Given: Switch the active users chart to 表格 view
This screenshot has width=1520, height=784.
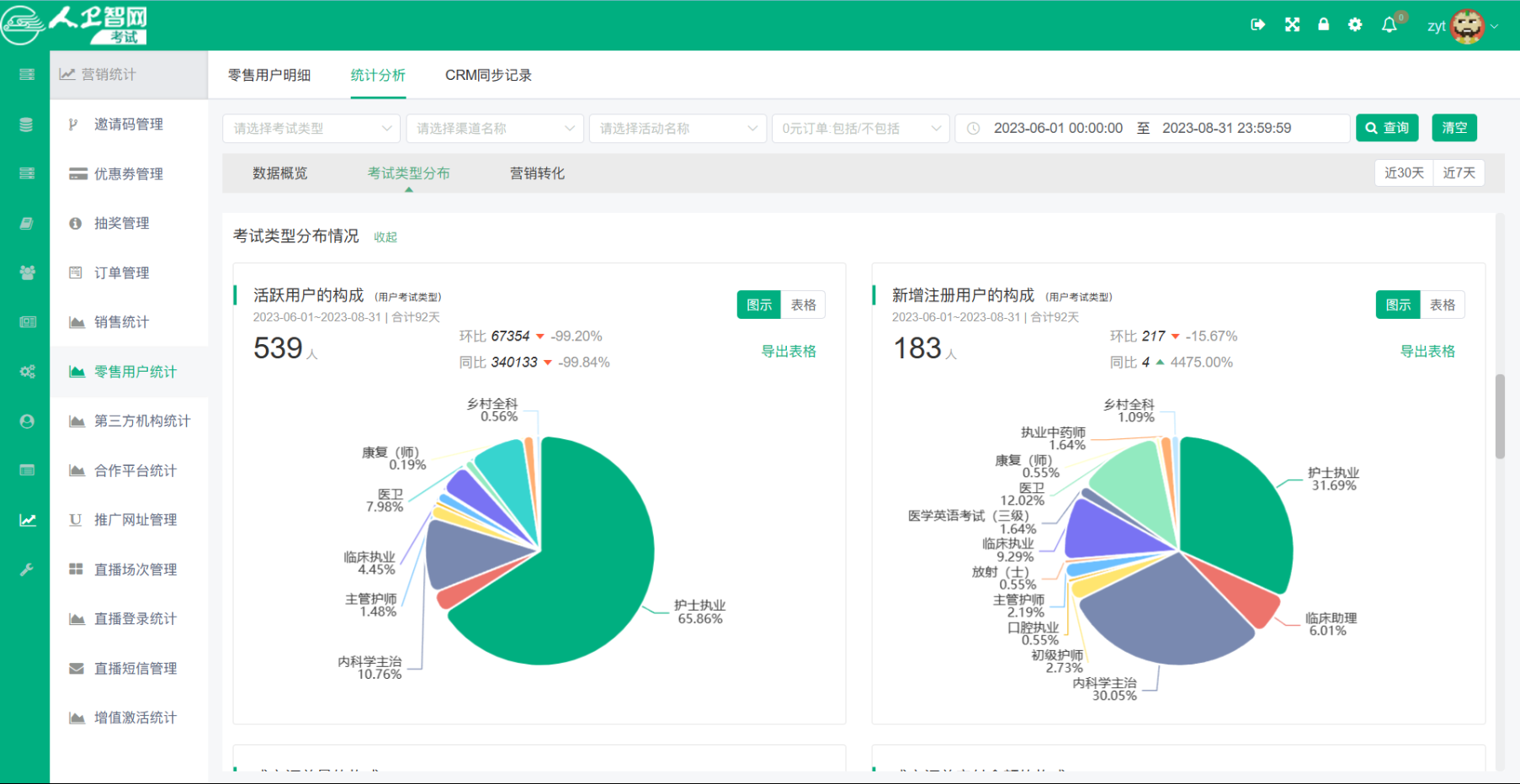Looking at the screenshot, I should click(x=804, y=305).
